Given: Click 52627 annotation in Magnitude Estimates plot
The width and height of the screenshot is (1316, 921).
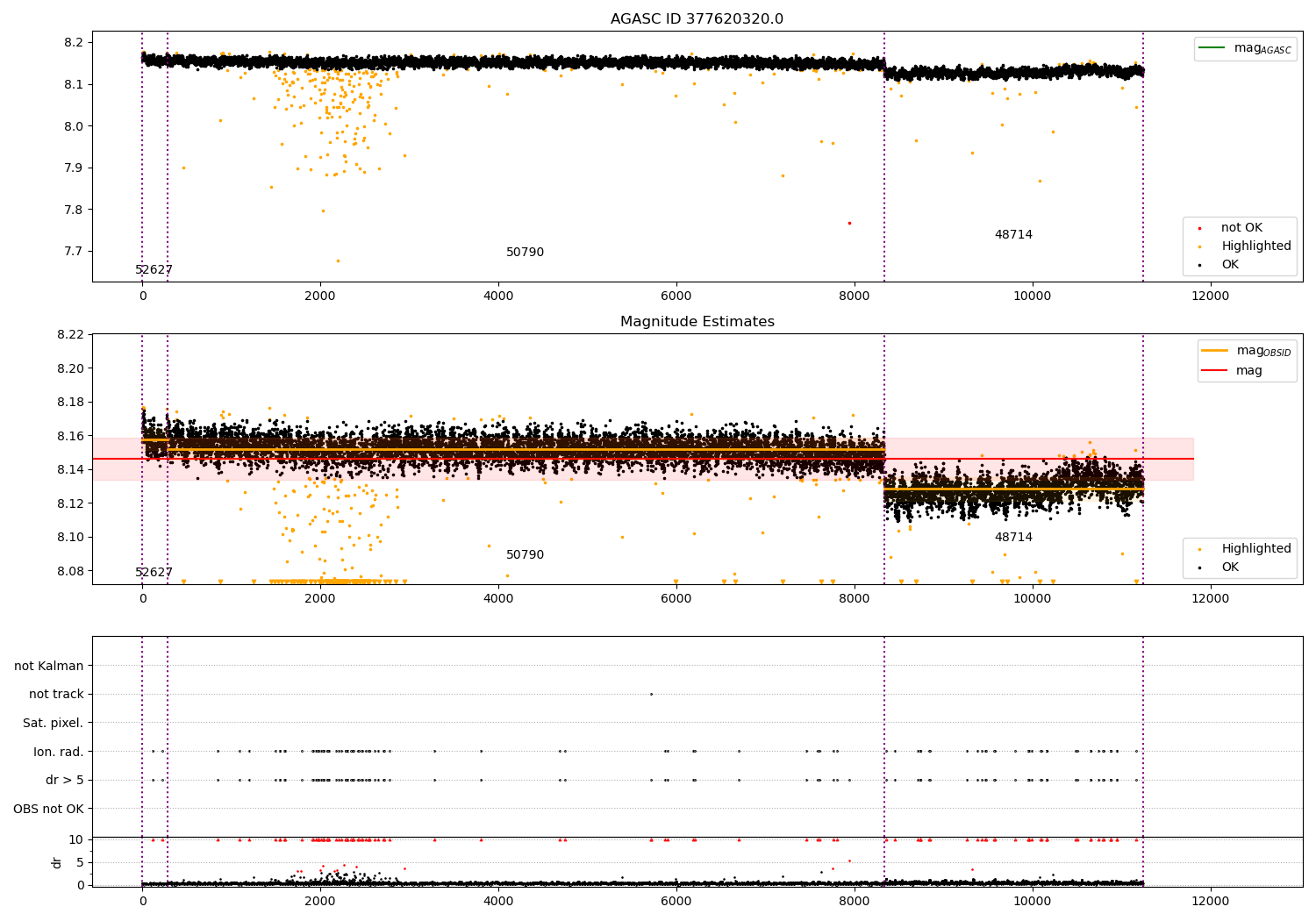Looking at the screenshot, I should (x=154, y=573).
